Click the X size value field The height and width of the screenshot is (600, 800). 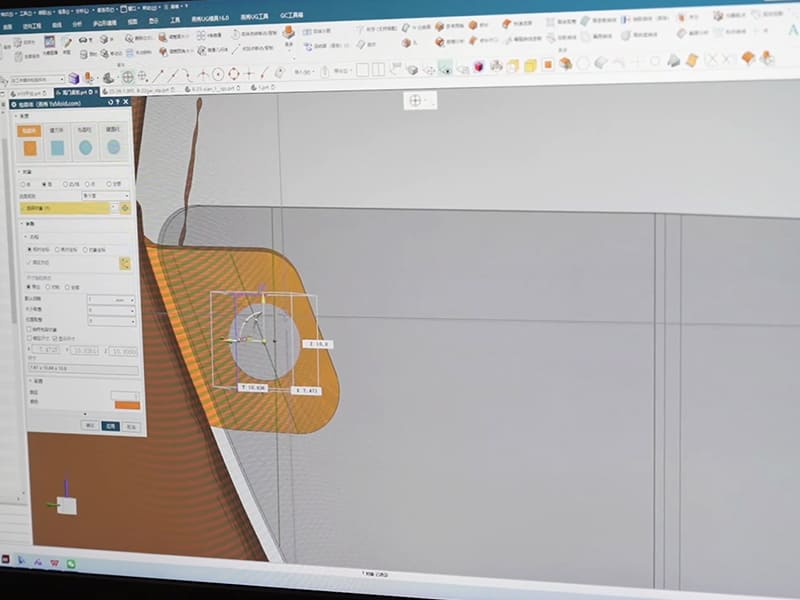(46, 350)
